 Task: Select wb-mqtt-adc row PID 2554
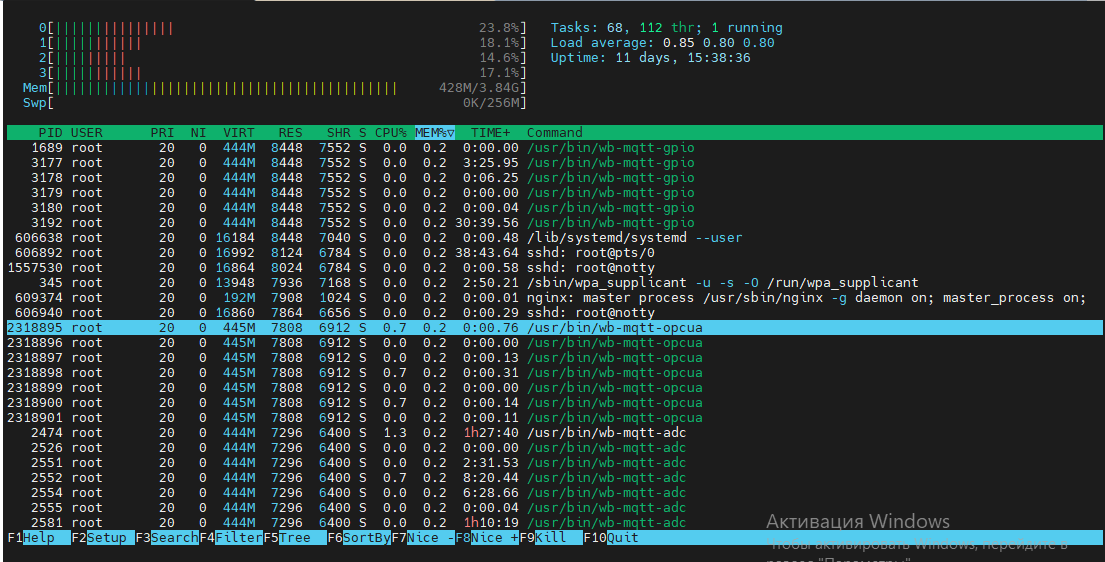click(x=555, y=492)
